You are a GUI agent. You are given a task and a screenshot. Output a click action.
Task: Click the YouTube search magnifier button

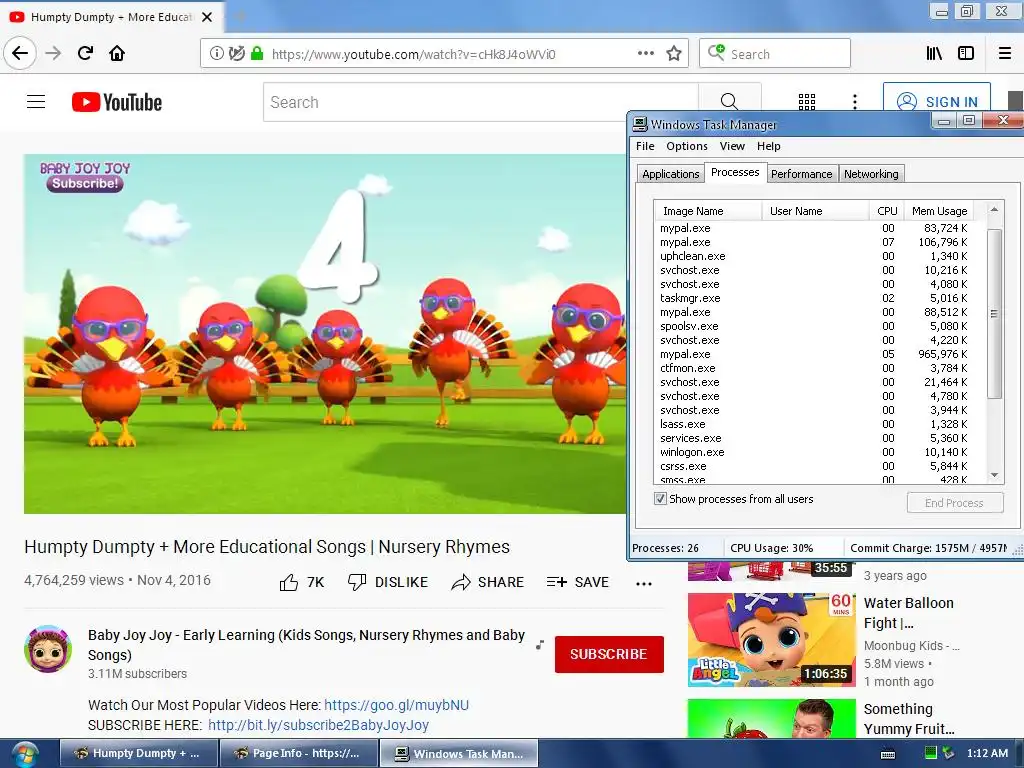(729, 102)
